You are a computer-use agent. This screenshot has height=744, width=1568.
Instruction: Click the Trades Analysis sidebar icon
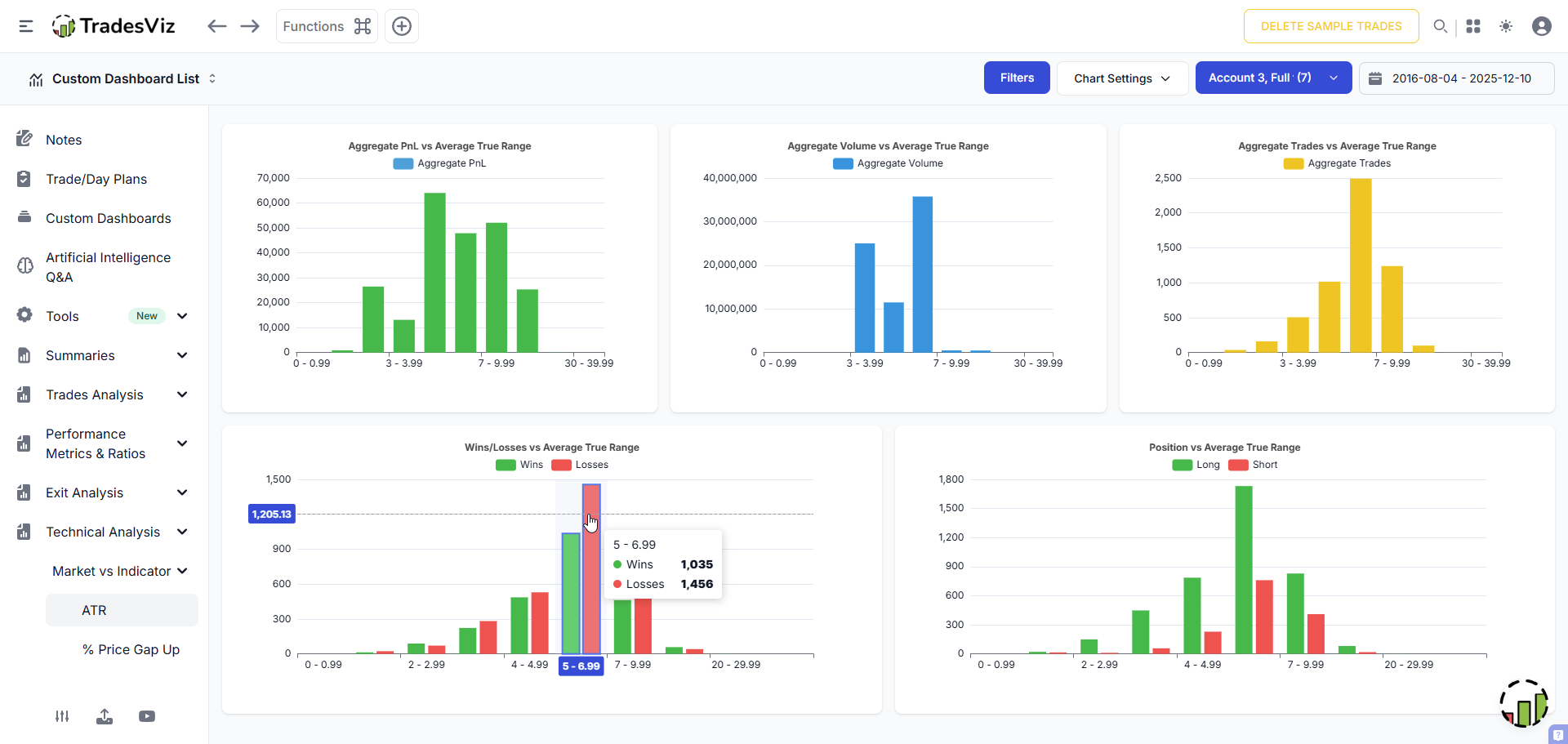pyautogui.click(x=24, y=394)
